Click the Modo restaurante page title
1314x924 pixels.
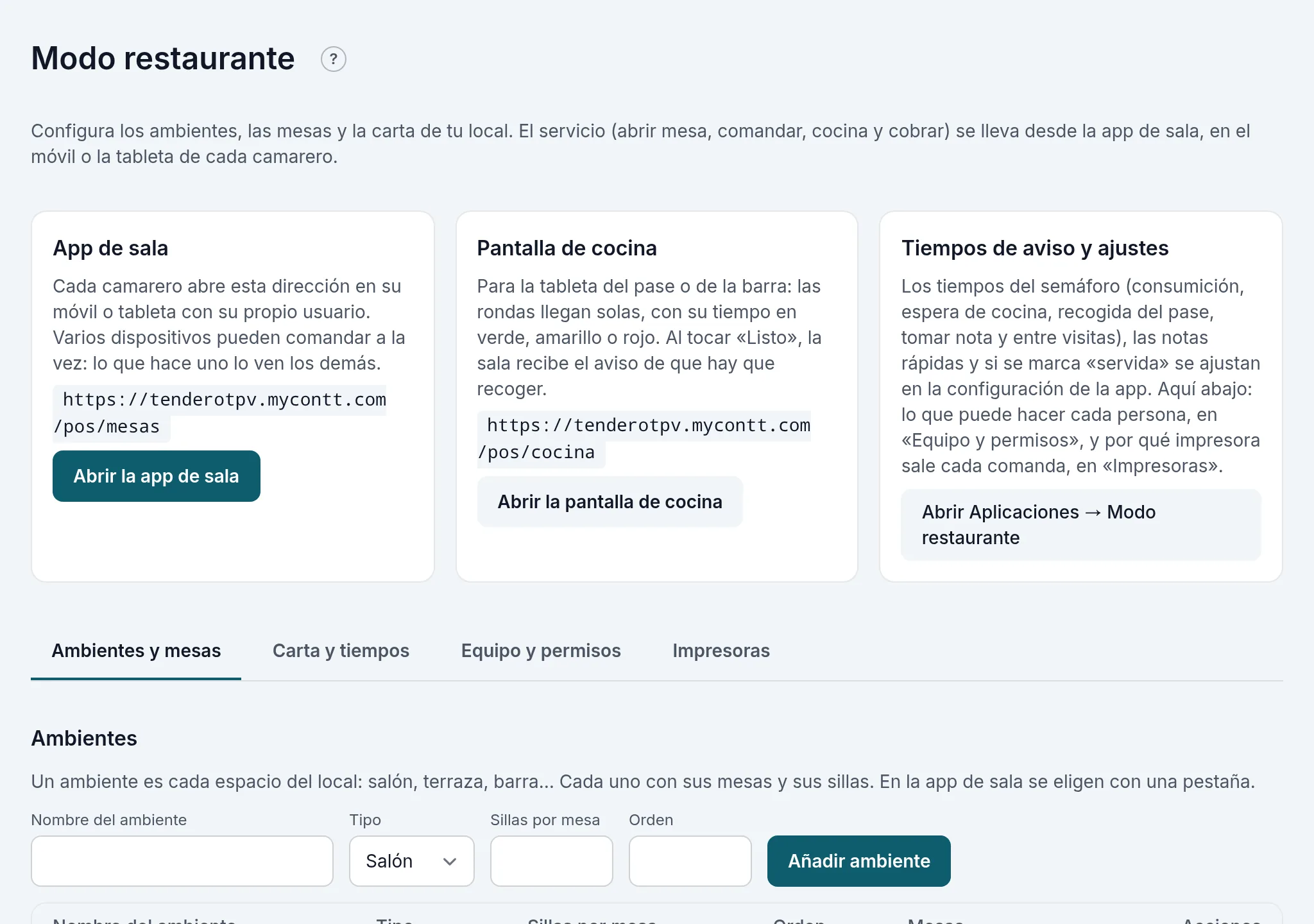[163, 58]
